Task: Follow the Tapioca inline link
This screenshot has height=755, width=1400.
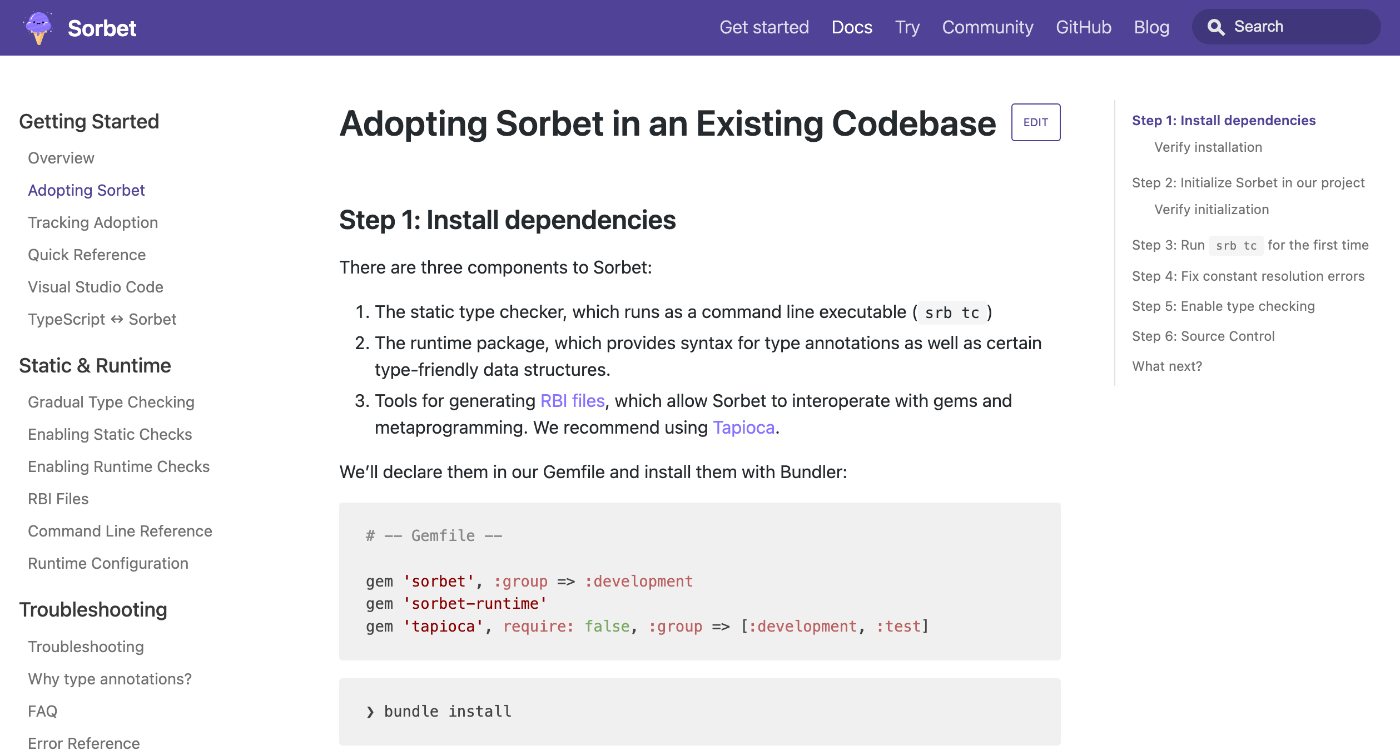Action: coord(744,428)
